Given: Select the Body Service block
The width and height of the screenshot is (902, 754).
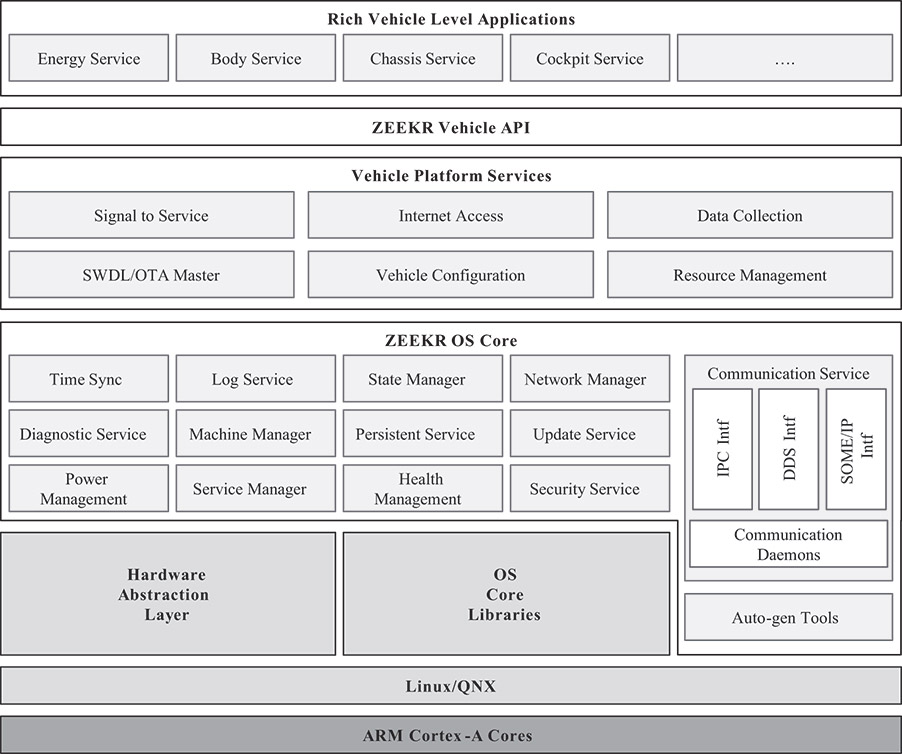Looking at the screenshot, I should 256,59.
